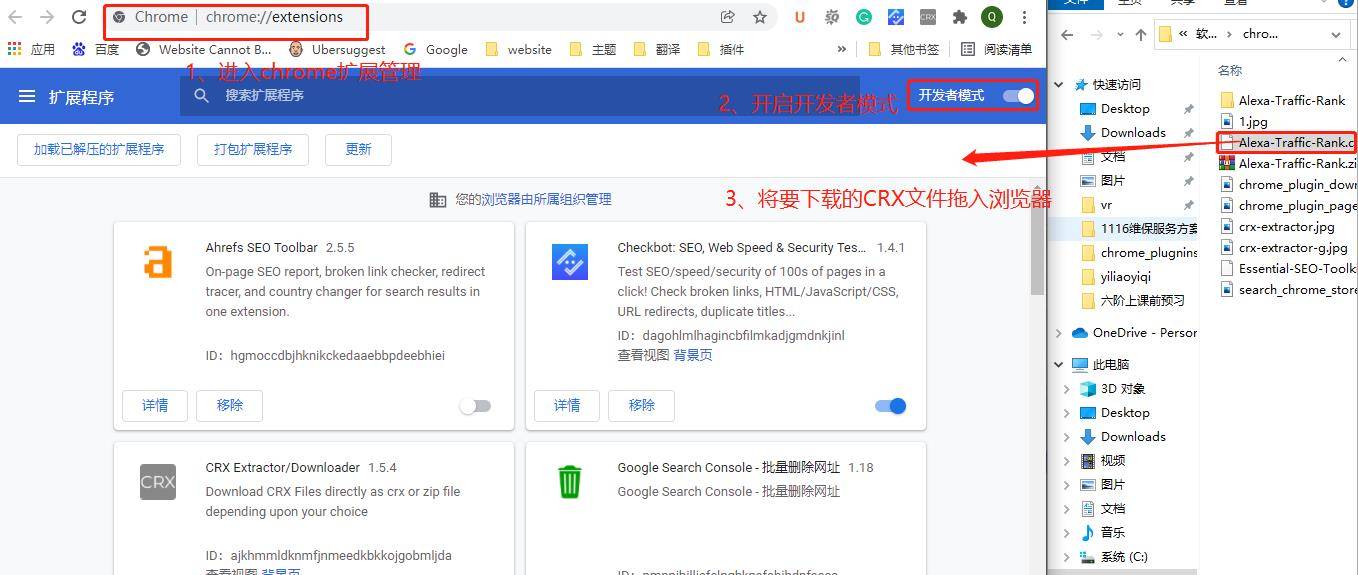Bookmark this page with the star icon
Screen dimensions: 1358x575
click(760, 17)
